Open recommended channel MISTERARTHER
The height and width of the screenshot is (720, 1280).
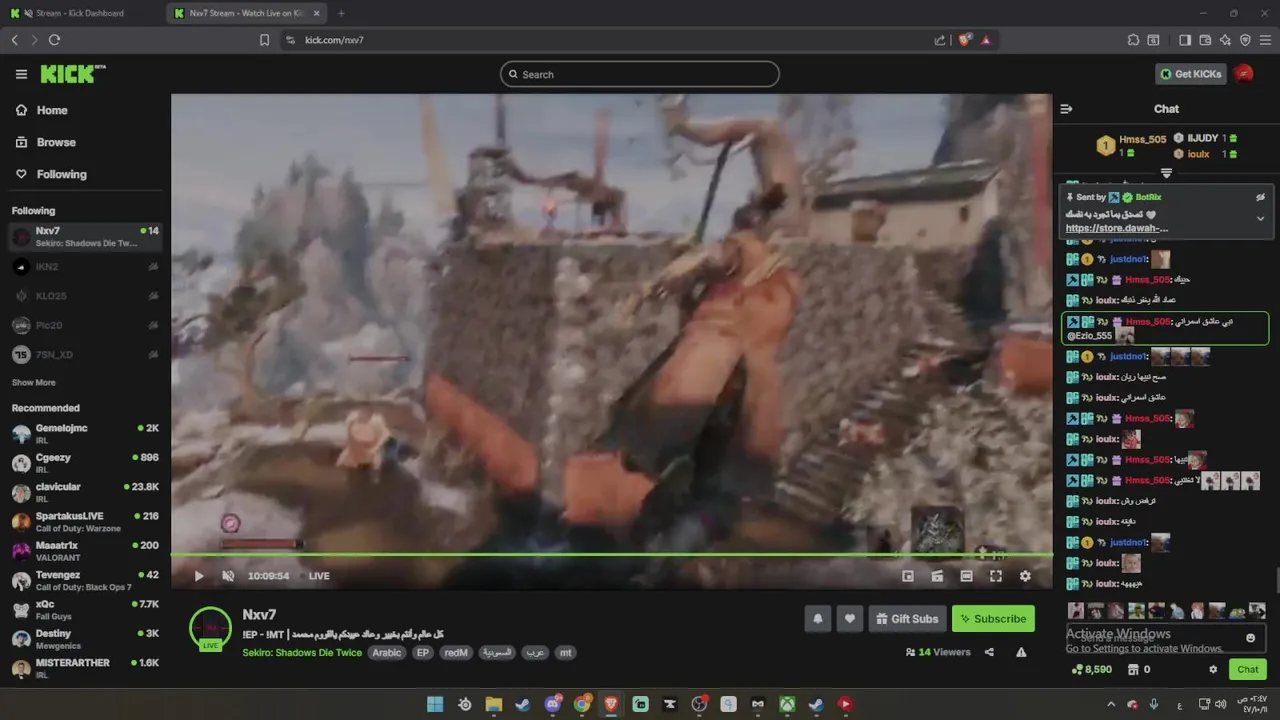click(85, 668)
